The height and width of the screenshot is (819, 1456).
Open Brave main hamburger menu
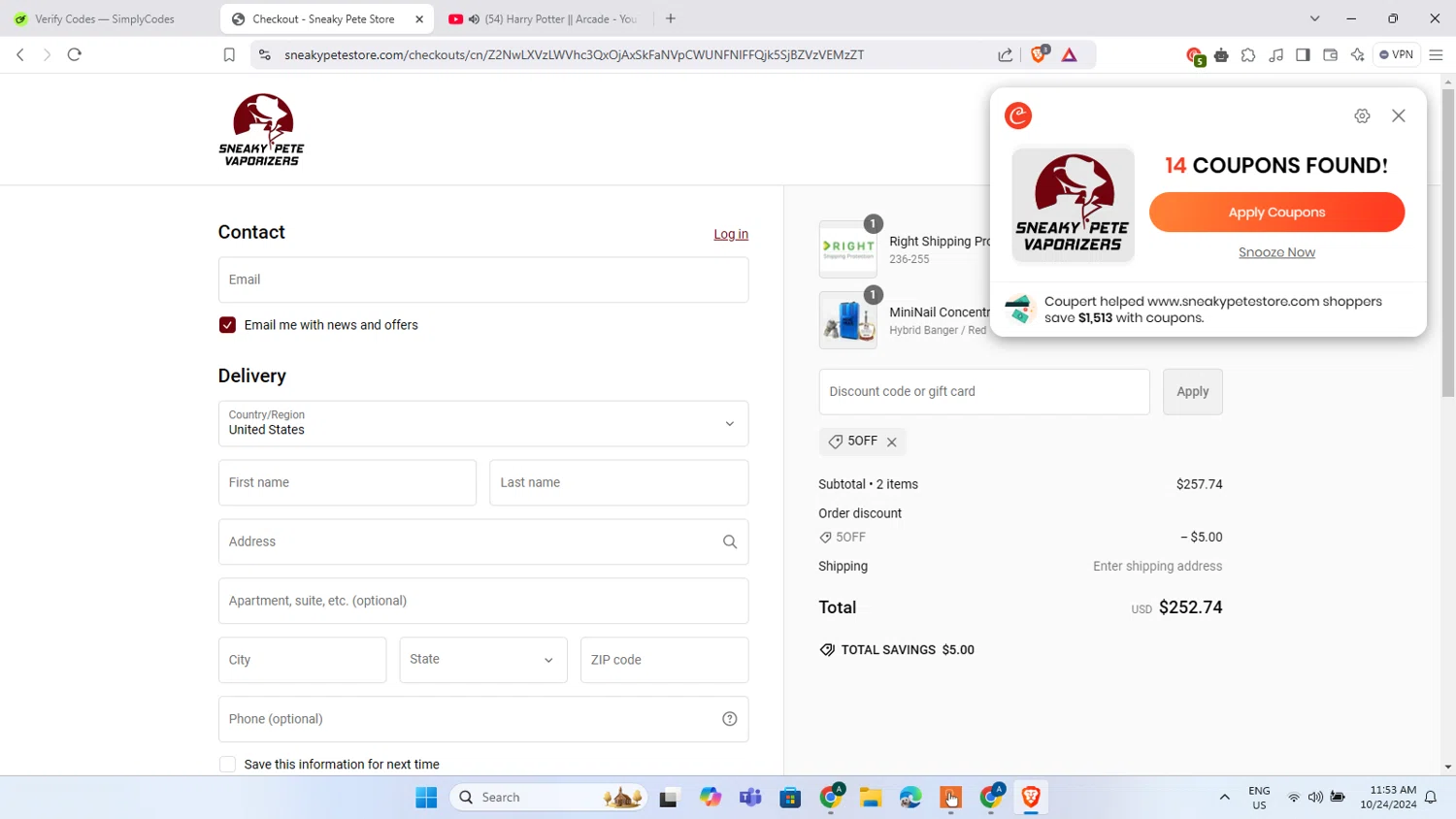[1437, 54]
